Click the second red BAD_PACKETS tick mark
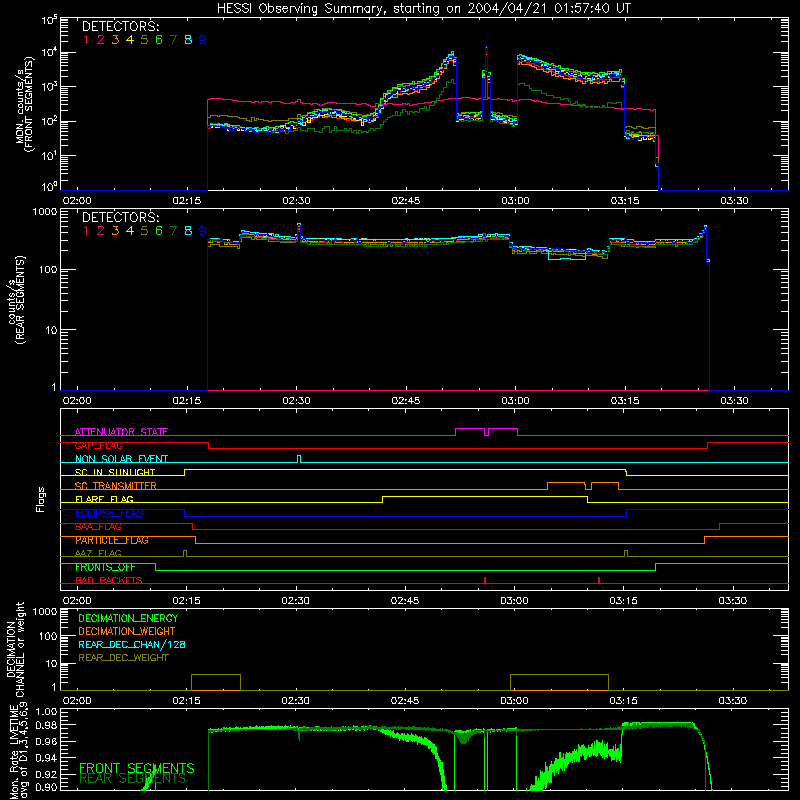 click(598, 580)
